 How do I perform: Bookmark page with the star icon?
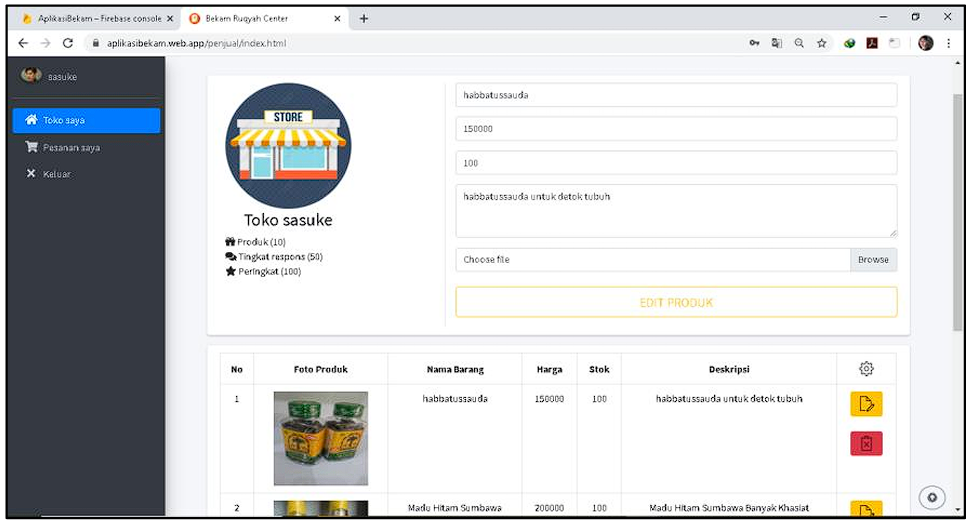[821, 43]
